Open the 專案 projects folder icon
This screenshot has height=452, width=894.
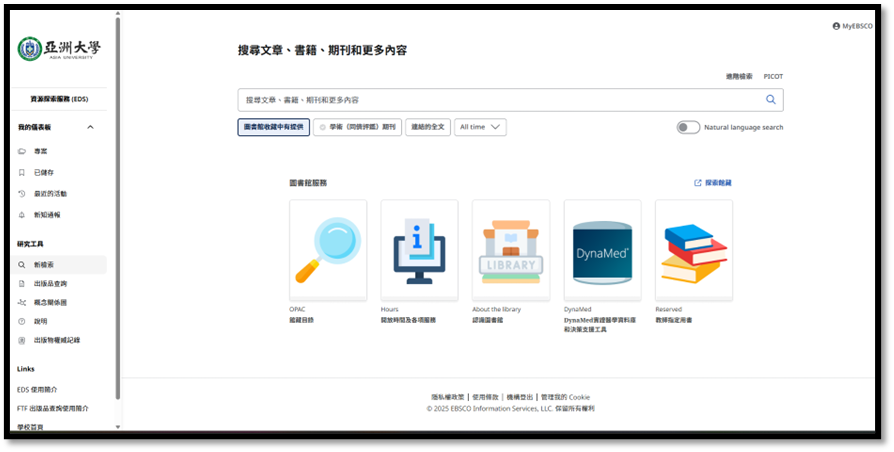coord(22,151)
